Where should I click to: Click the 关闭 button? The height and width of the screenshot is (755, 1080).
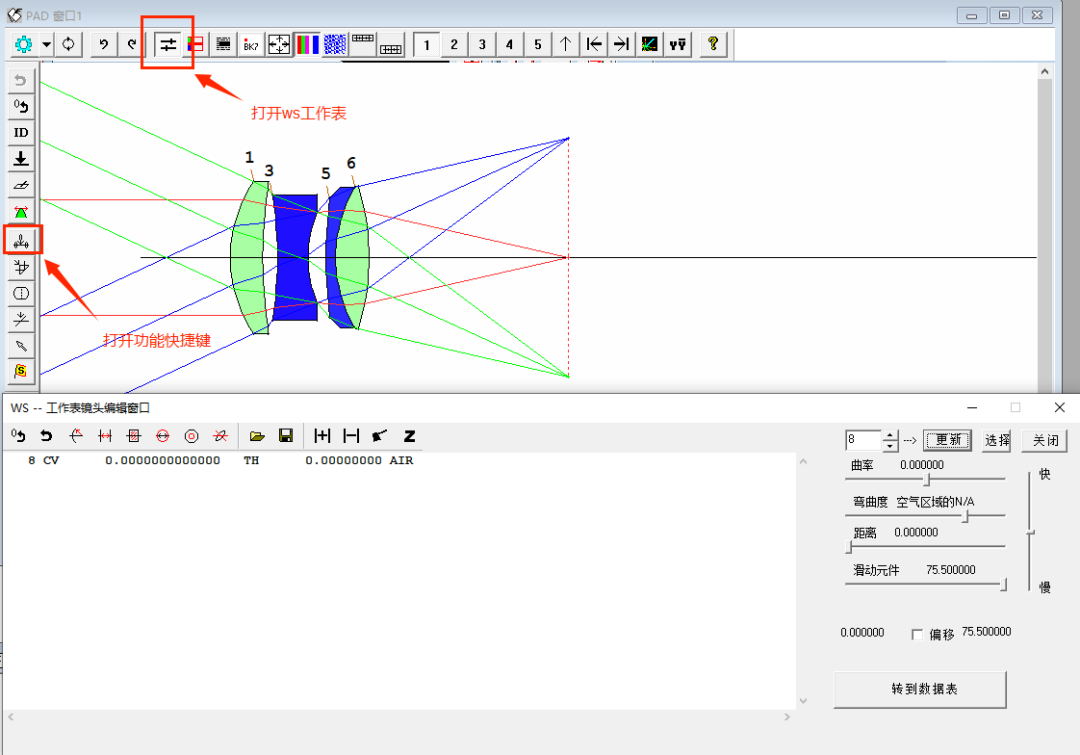pyautogui.click(x=1046, y=440)
